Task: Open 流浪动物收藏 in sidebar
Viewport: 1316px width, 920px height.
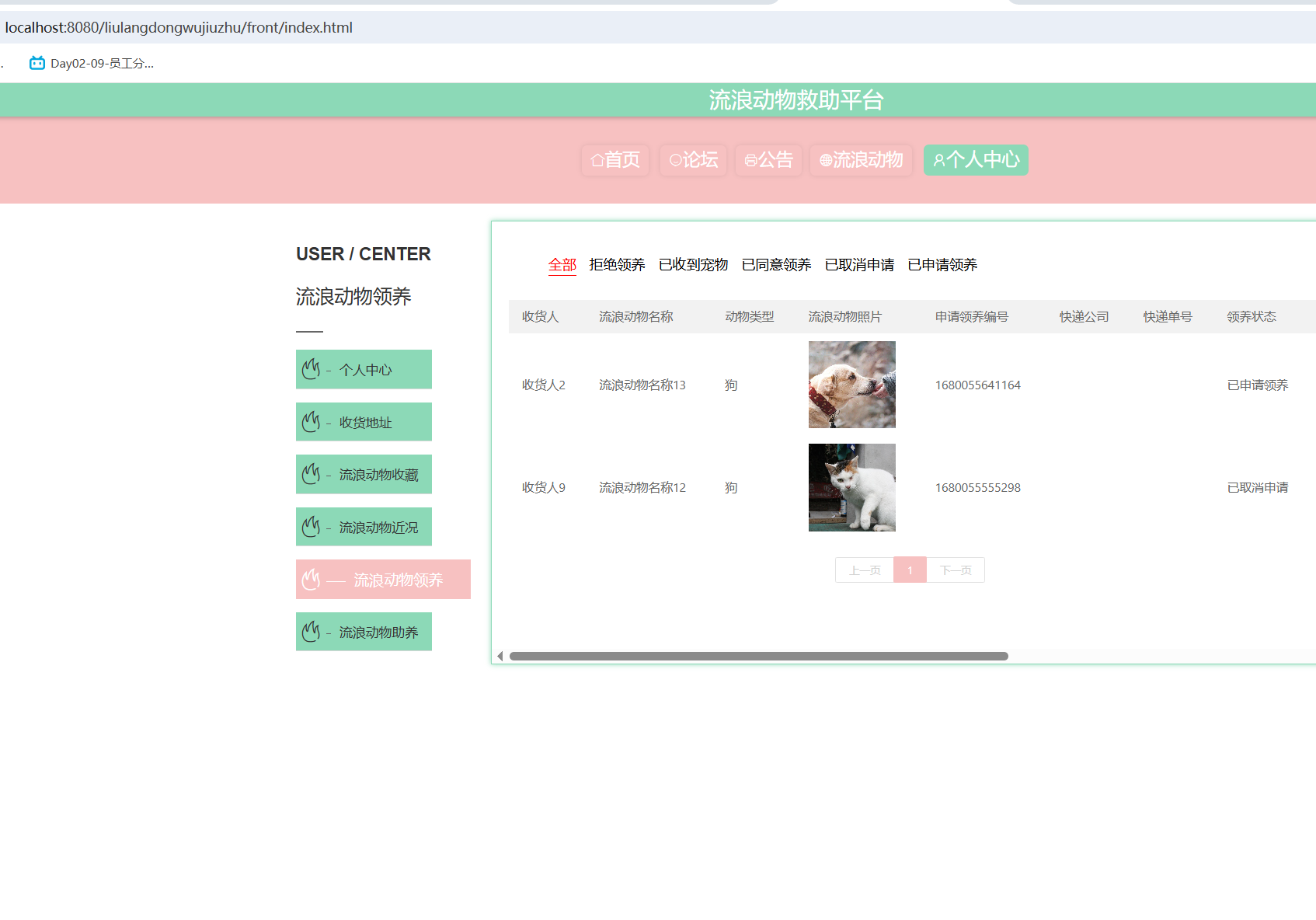Action: 364,474
